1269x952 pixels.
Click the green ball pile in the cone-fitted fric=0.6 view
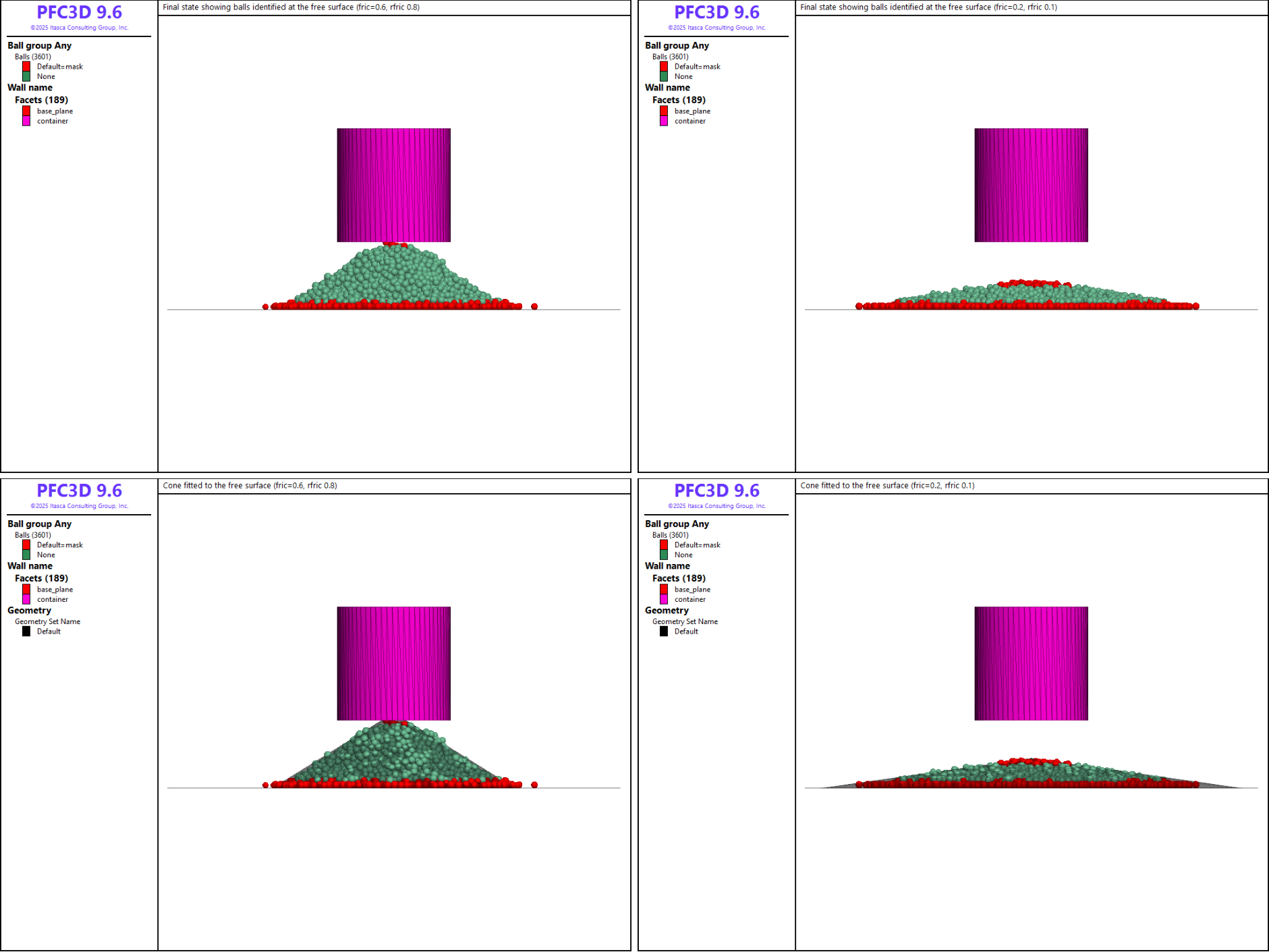pos(391,752)
